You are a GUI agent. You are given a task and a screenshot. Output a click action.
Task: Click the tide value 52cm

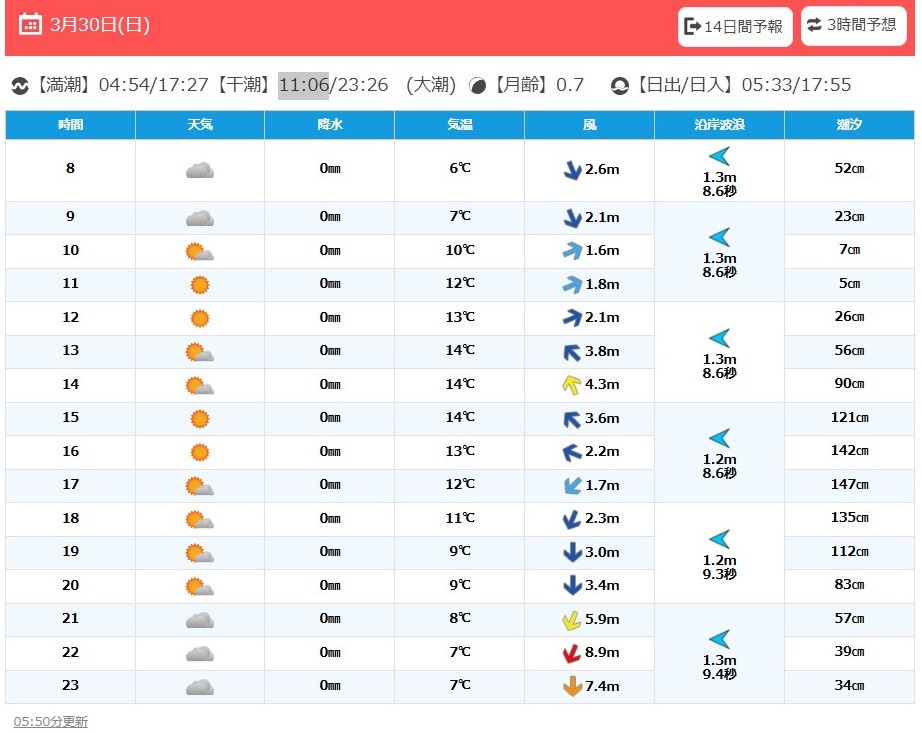tap(850, 169)
